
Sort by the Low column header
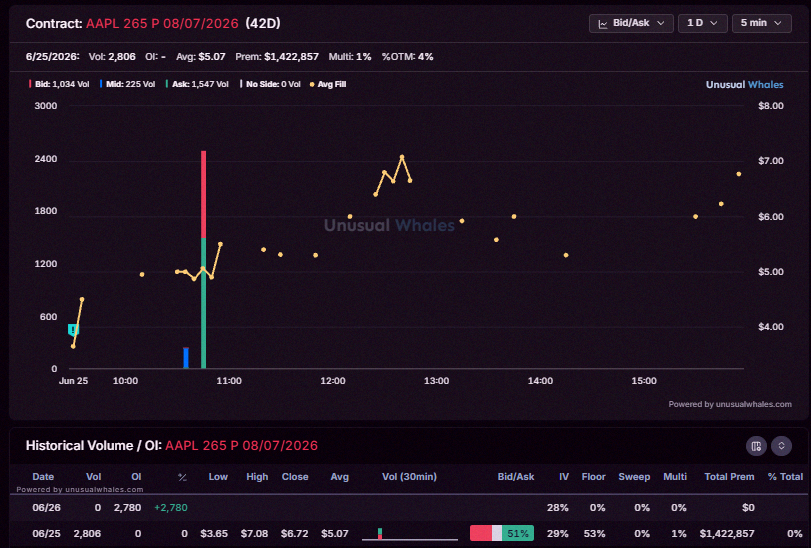(218, 477)
